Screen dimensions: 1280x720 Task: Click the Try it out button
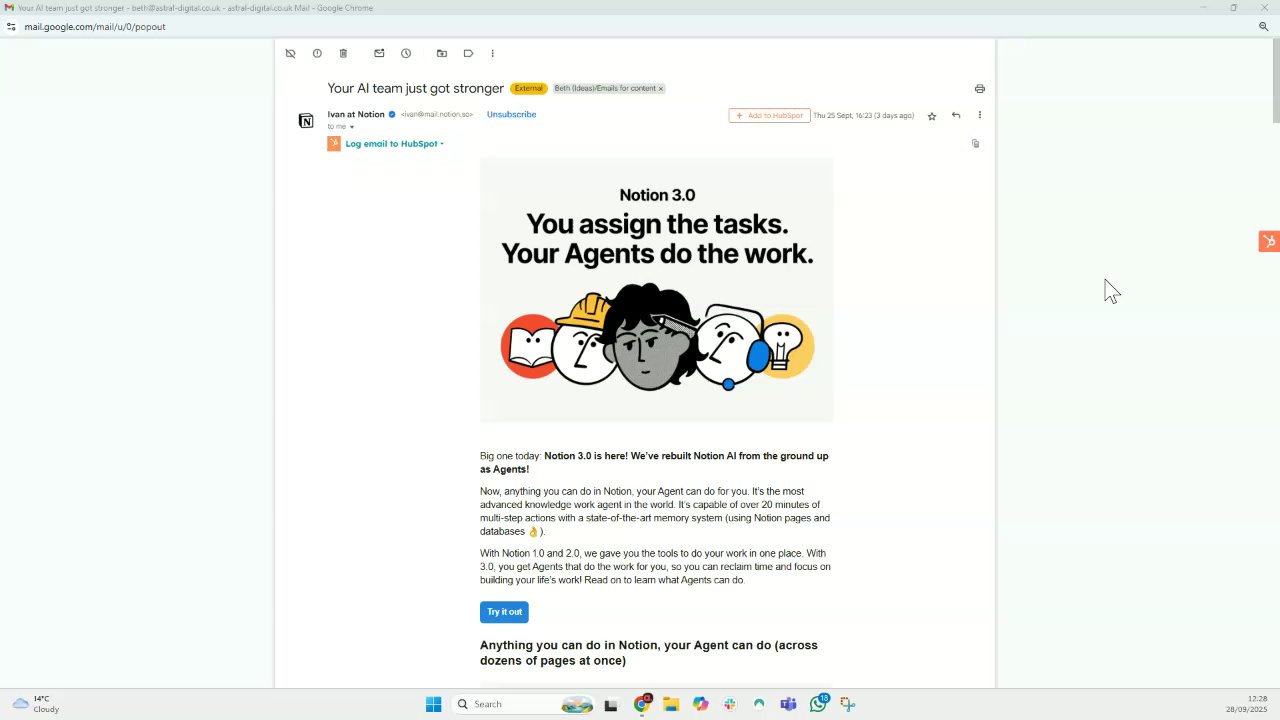(x=504, y=612)
